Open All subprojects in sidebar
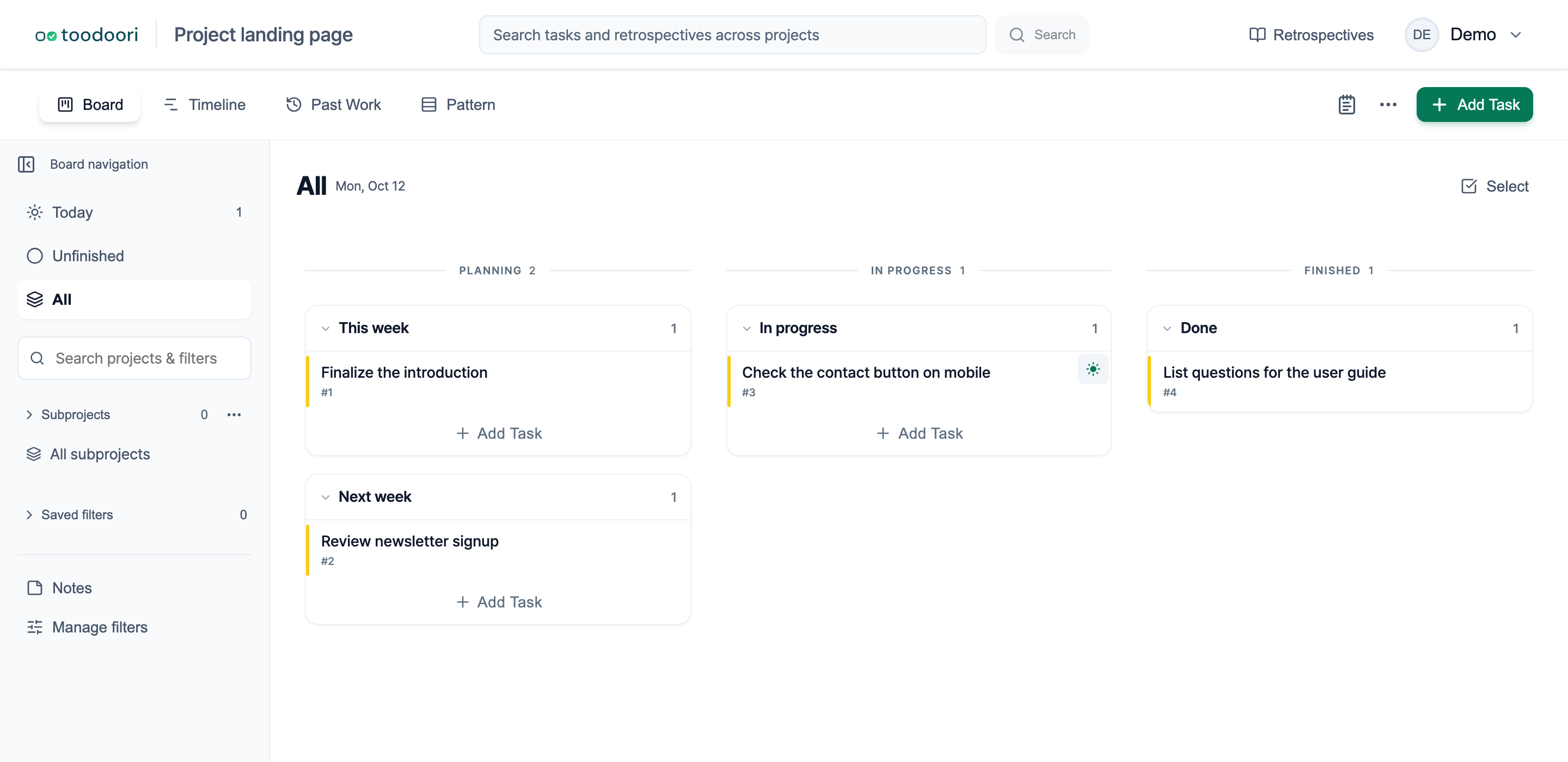Image resolution: width=1568 pixels, height=762 pixels. click(134, 454)
